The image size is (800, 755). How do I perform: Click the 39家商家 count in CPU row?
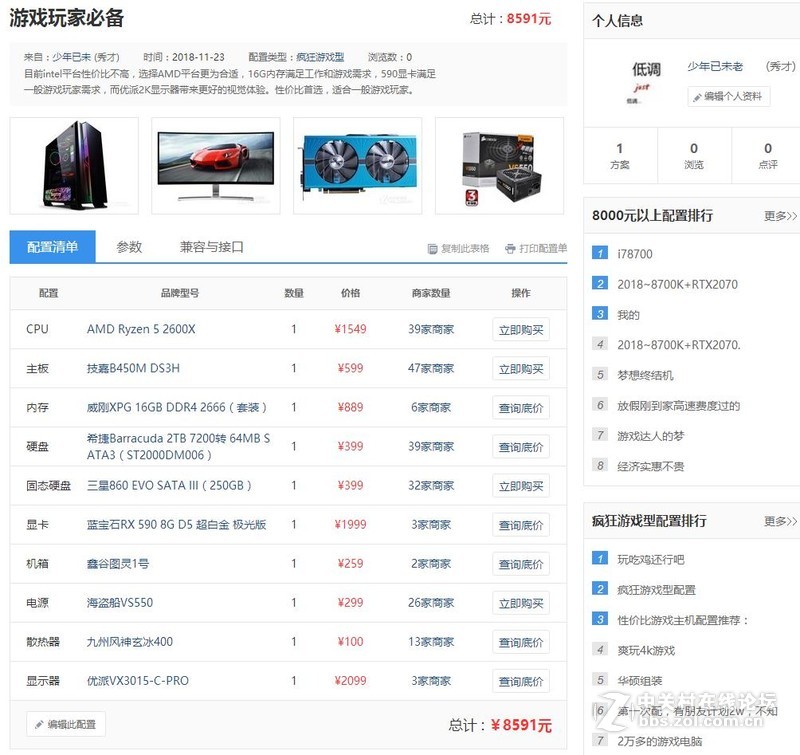pos(431,329)
